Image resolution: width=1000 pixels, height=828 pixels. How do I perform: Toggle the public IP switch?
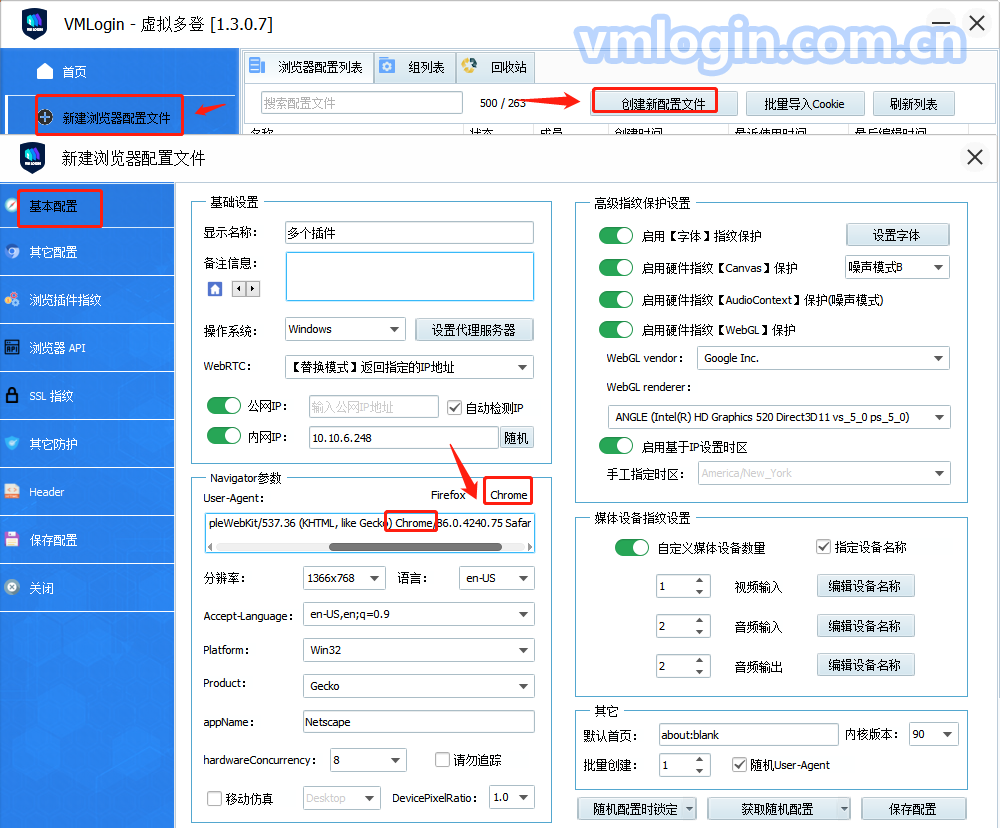click(x=224, y=407)
